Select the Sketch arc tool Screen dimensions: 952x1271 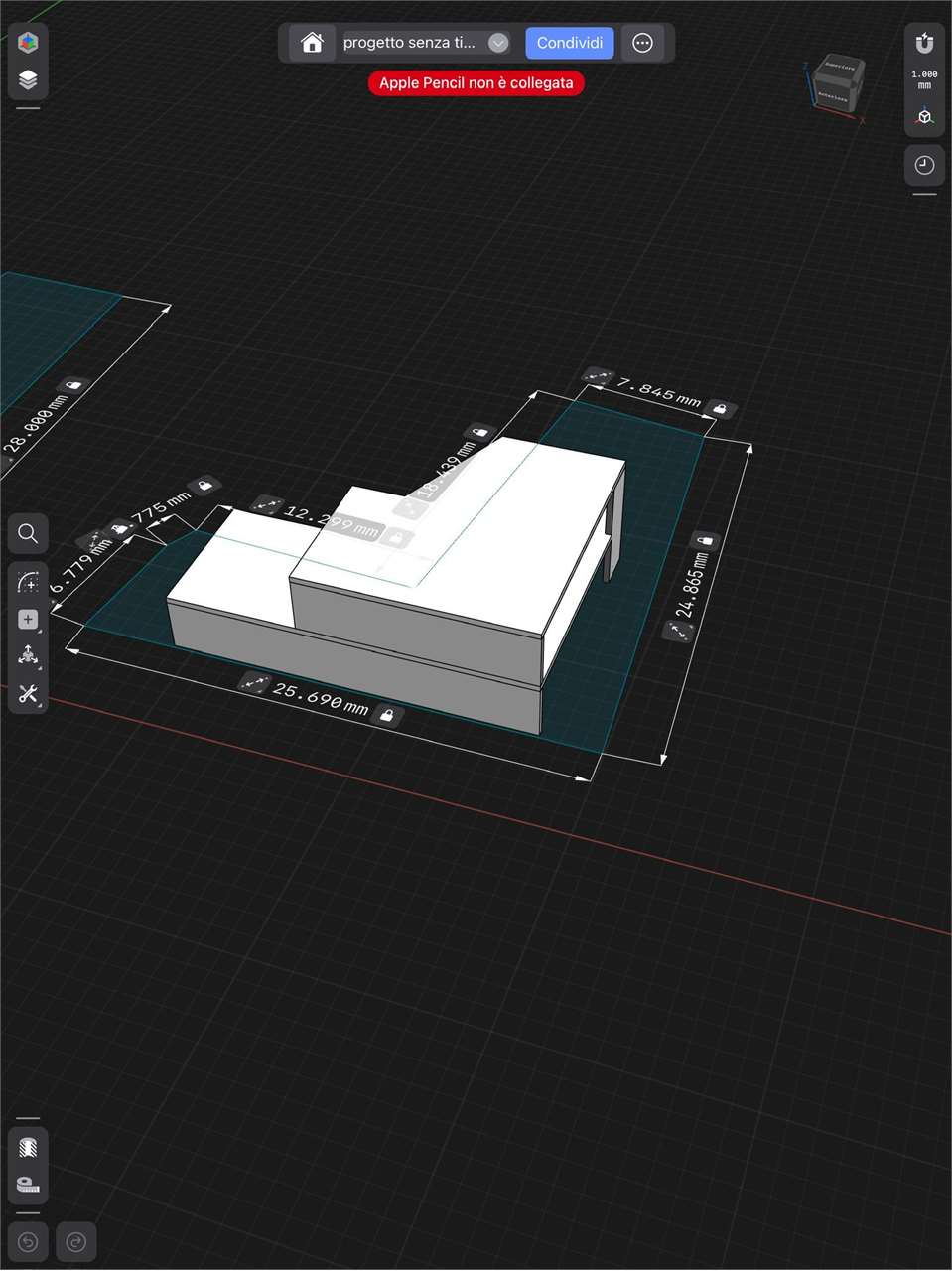click(28, 582)
